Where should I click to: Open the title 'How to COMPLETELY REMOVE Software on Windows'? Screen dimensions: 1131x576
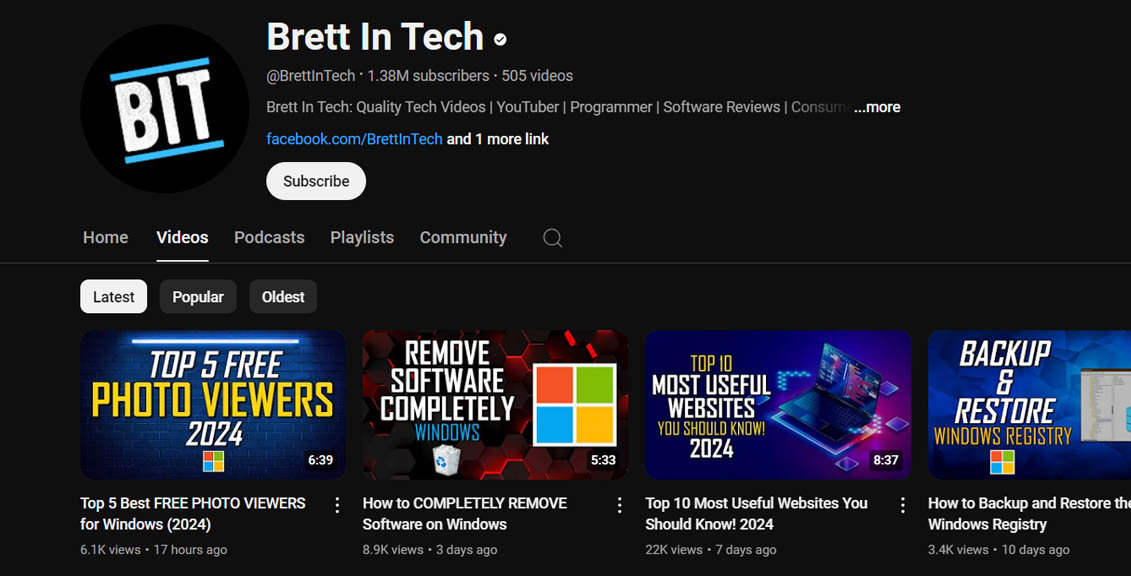pyautogui.click(x=465, y=513)
